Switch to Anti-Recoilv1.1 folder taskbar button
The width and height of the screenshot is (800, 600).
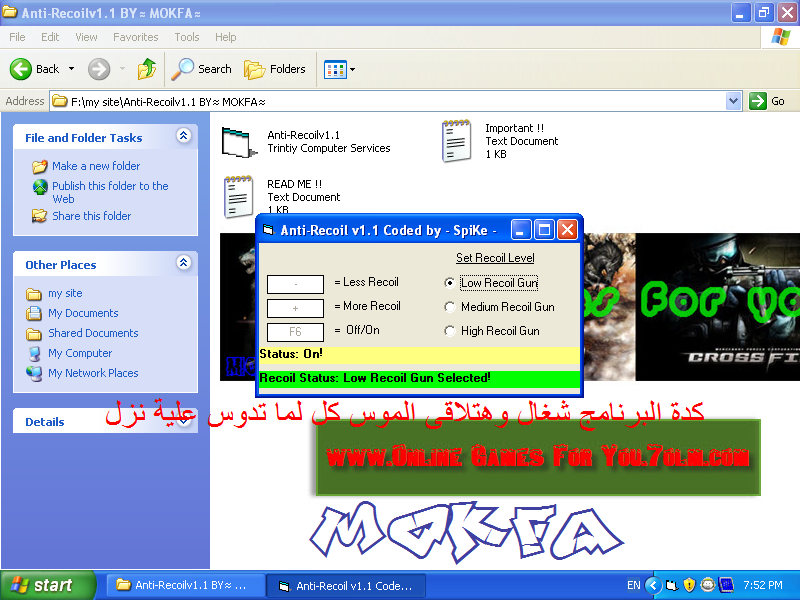186,585
